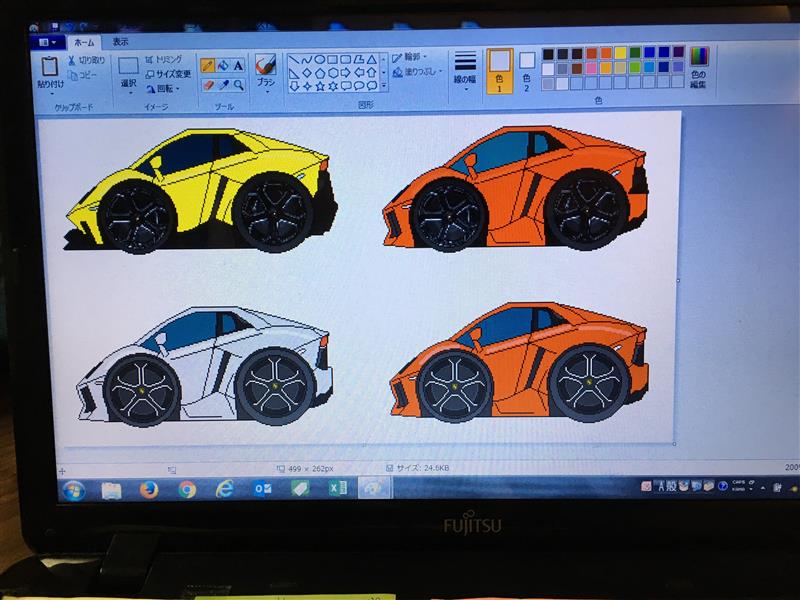Pick the white color swatch
This screenshot has width=800, height=600.
[548, 69]
